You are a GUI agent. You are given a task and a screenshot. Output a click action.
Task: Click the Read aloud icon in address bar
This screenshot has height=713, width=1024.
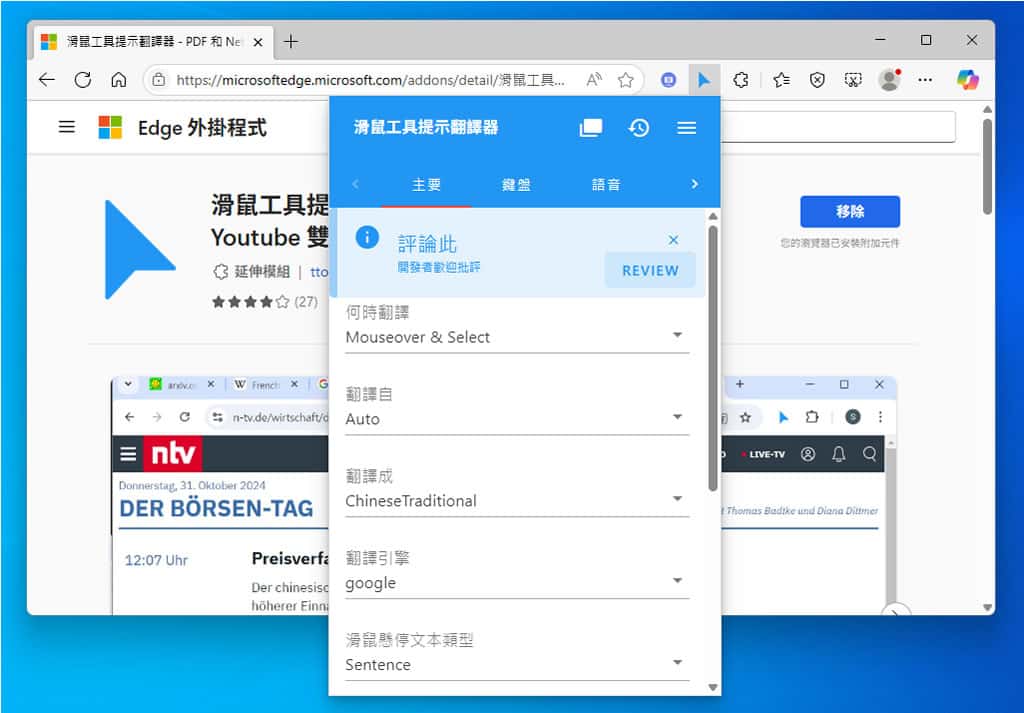tap(594, 80)
